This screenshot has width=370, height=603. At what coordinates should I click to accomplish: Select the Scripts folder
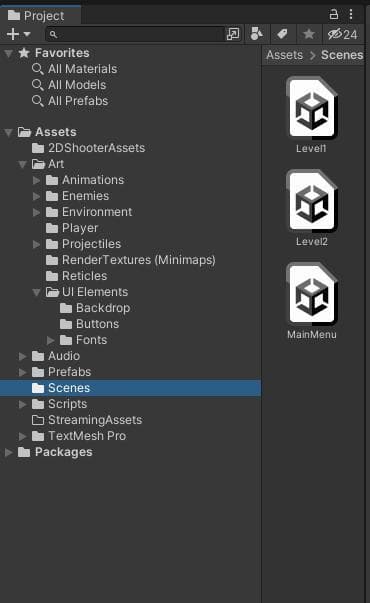[x=67, y=404]
